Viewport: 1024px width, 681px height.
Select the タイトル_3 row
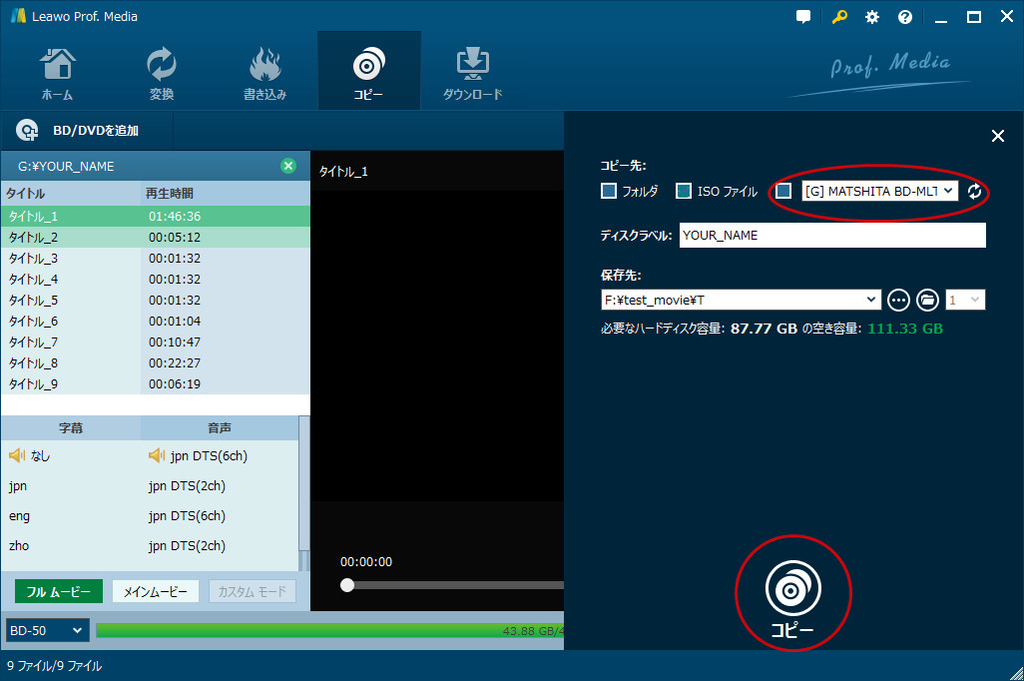click(155, 258)
